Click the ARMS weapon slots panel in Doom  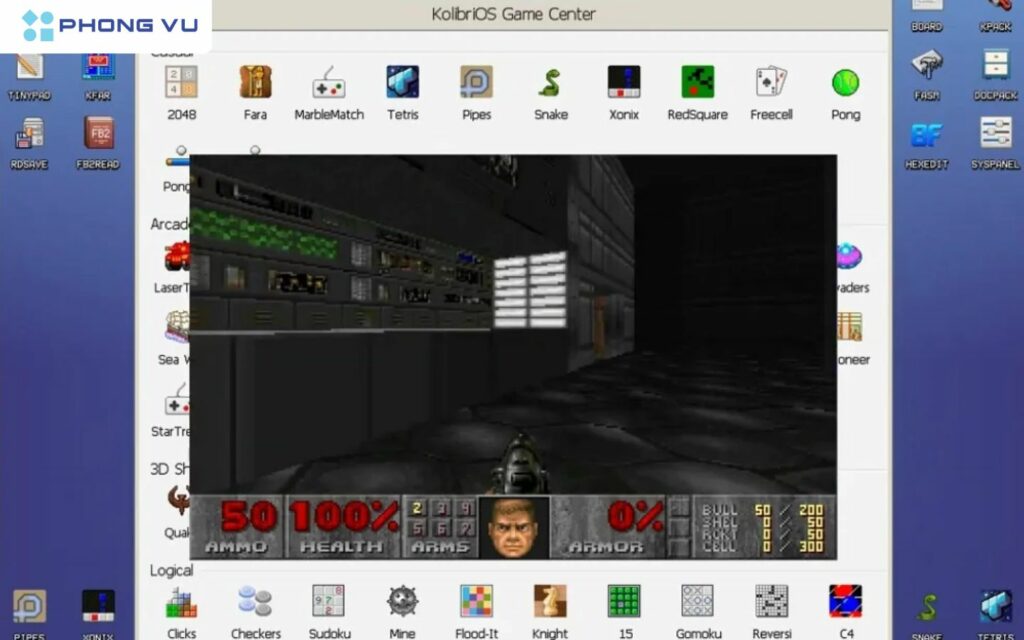(441, 526)
